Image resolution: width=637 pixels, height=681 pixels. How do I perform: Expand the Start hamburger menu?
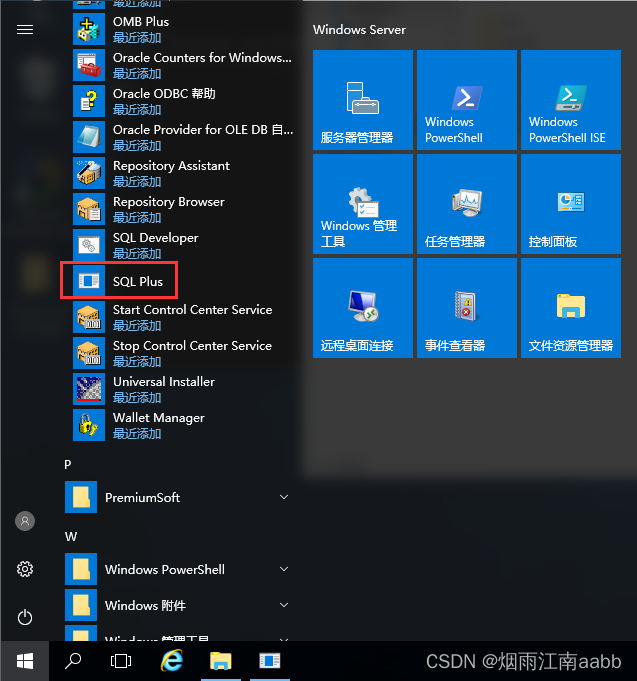click(25, 30)
